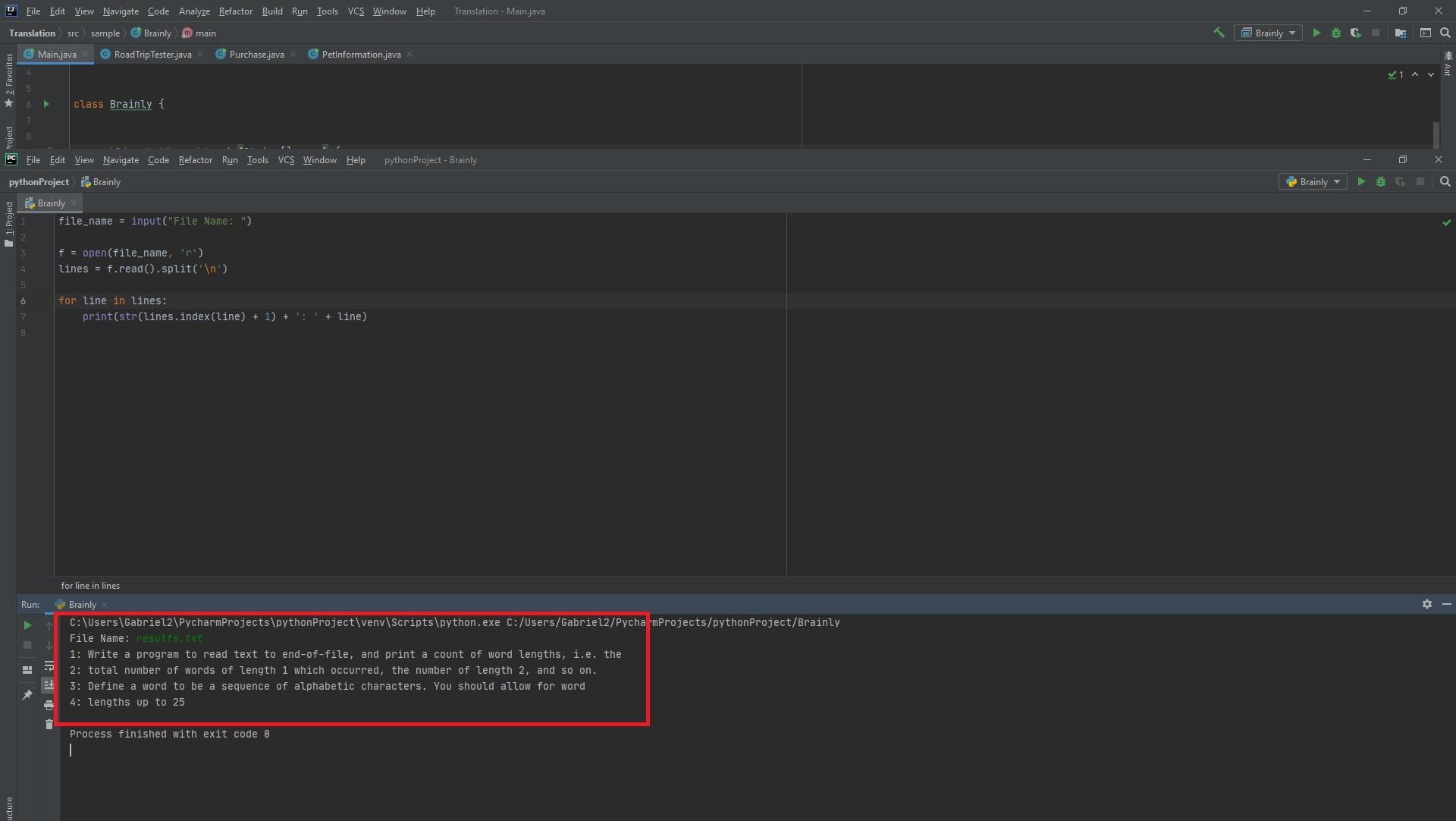Jump to next highlighted problem using down chevron
1456x821 pixels.
1431,74
